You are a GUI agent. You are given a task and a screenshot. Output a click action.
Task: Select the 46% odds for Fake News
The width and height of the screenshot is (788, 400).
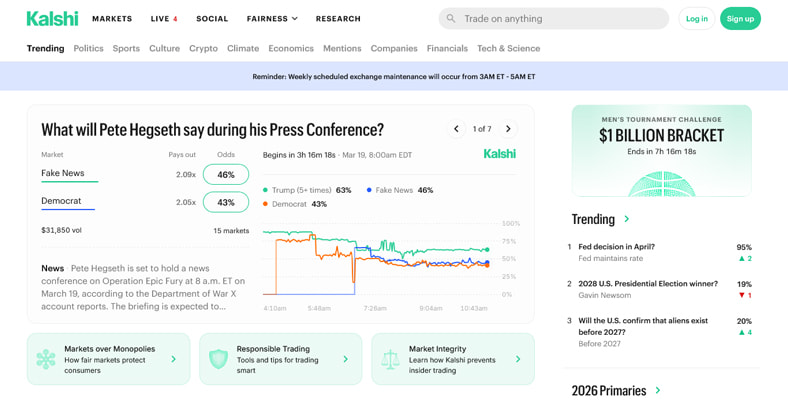tap(226, 174)
